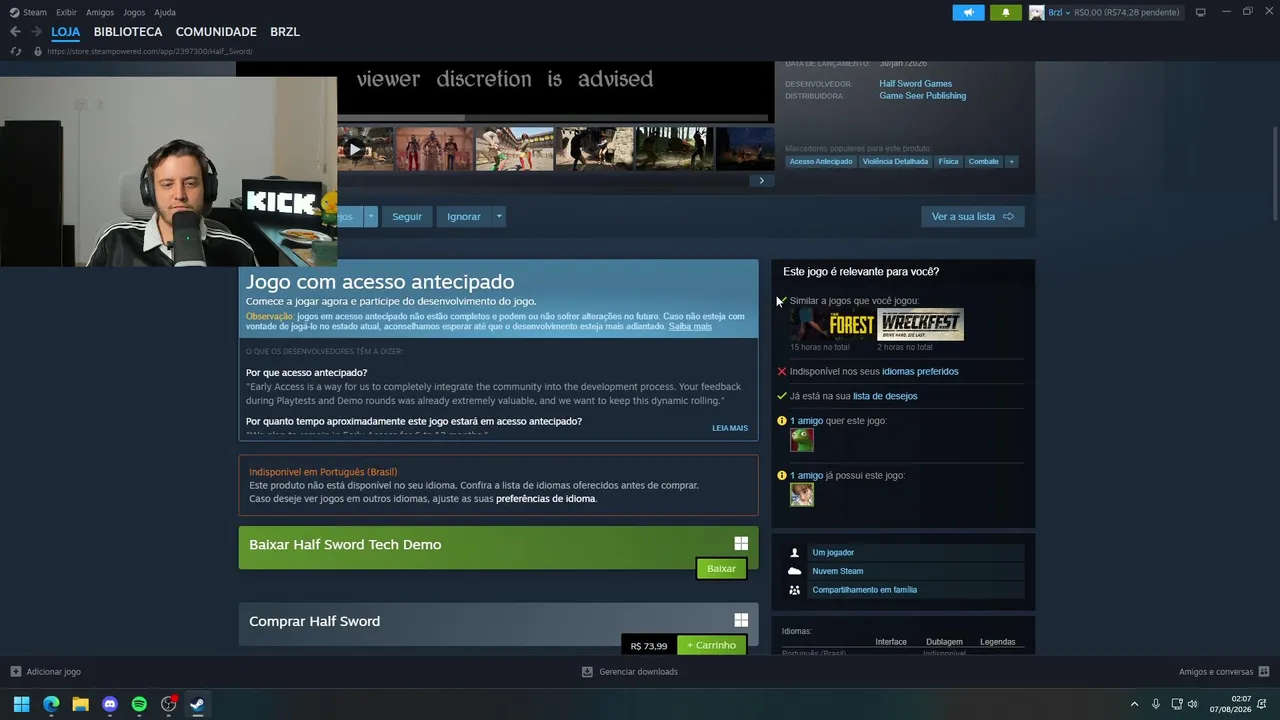
Task: Open the Windows Start menu
Action: click(21, 704)
